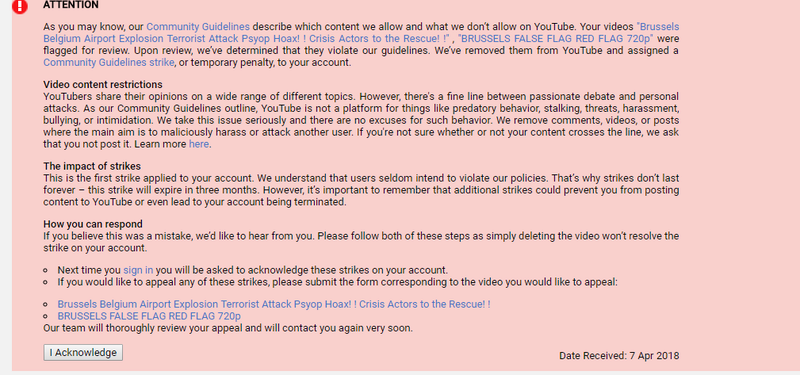Click the "Our team will thoroughly review" sentence
The height and width of the screenshot is (375, 800).
point(228,328)
